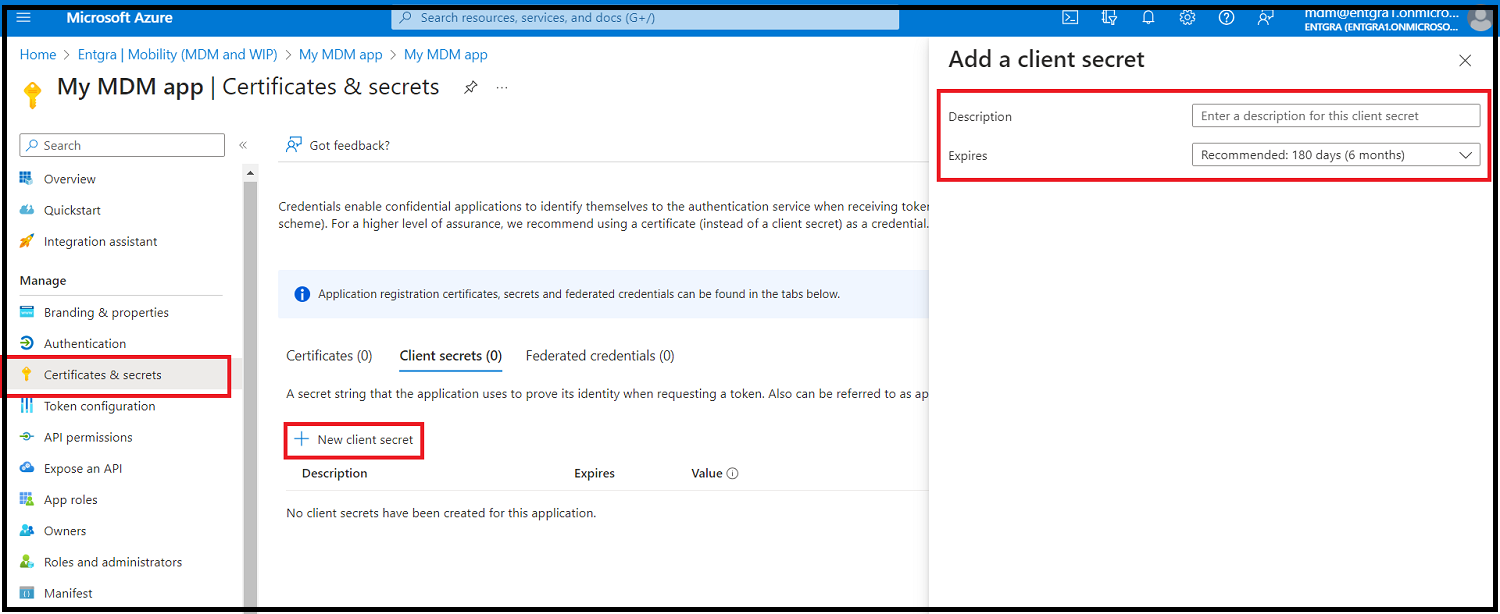Click the key icon beside My MDM app title
The width and height of the screenshot is (1500, 614).
tap(32, 95)
